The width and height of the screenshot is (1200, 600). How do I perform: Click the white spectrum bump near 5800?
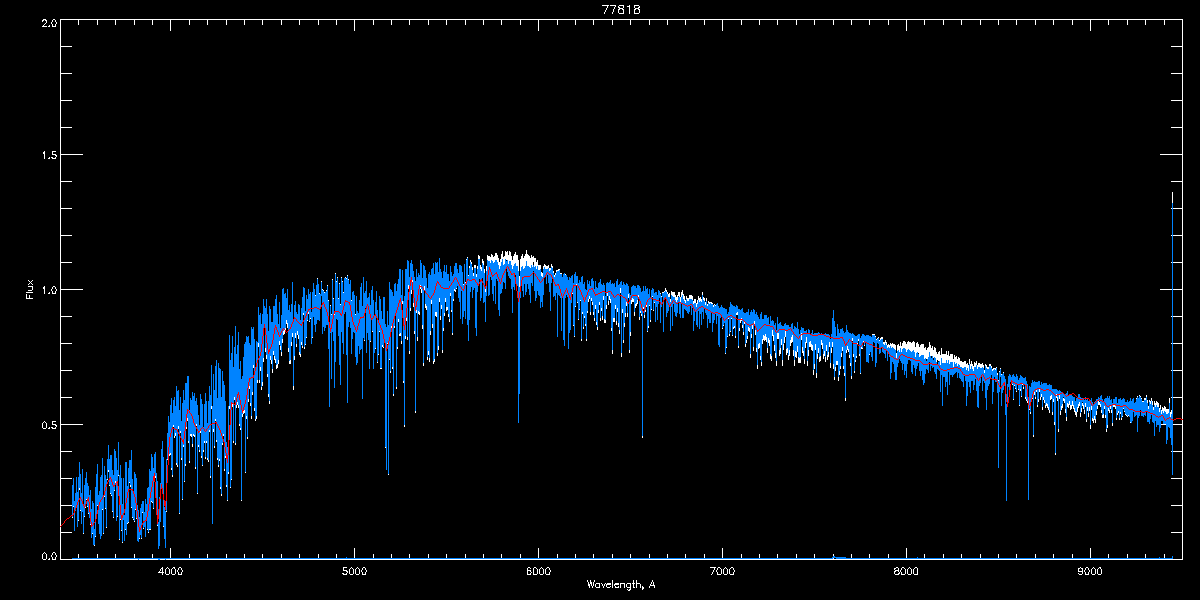(512, 259)
